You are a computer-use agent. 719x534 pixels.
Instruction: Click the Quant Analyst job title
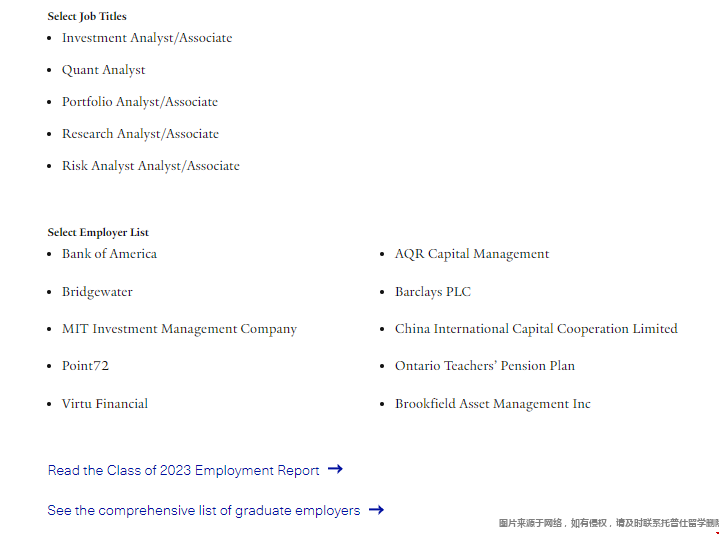[104, 70]
